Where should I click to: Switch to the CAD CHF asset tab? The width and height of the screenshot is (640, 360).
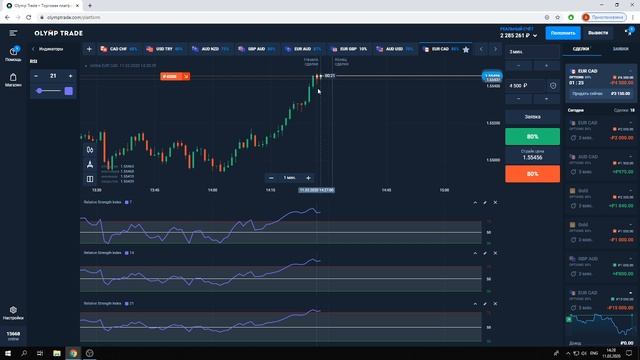119,49
